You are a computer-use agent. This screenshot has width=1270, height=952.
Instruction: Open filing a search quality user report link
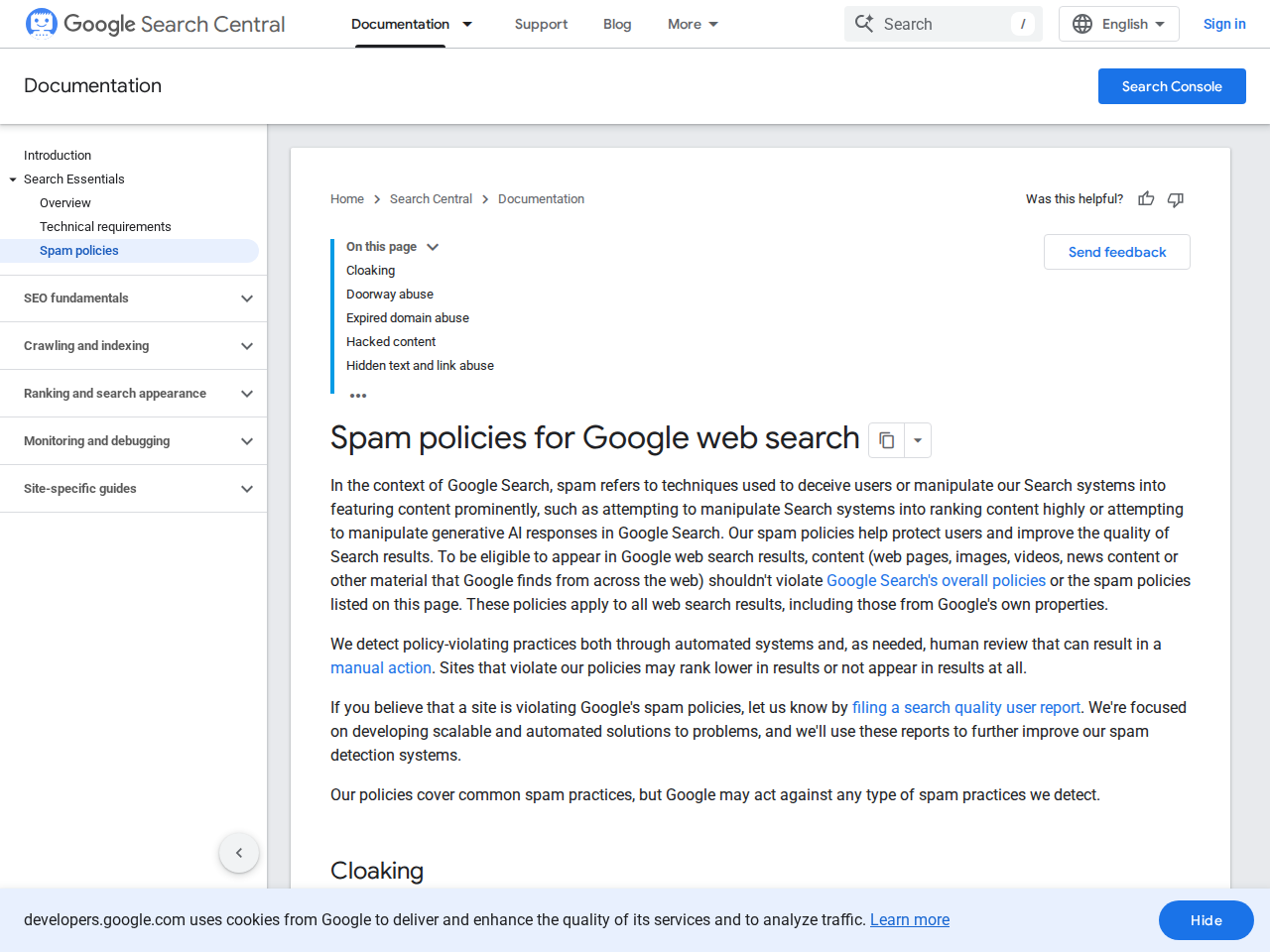(x=966, y=708)
